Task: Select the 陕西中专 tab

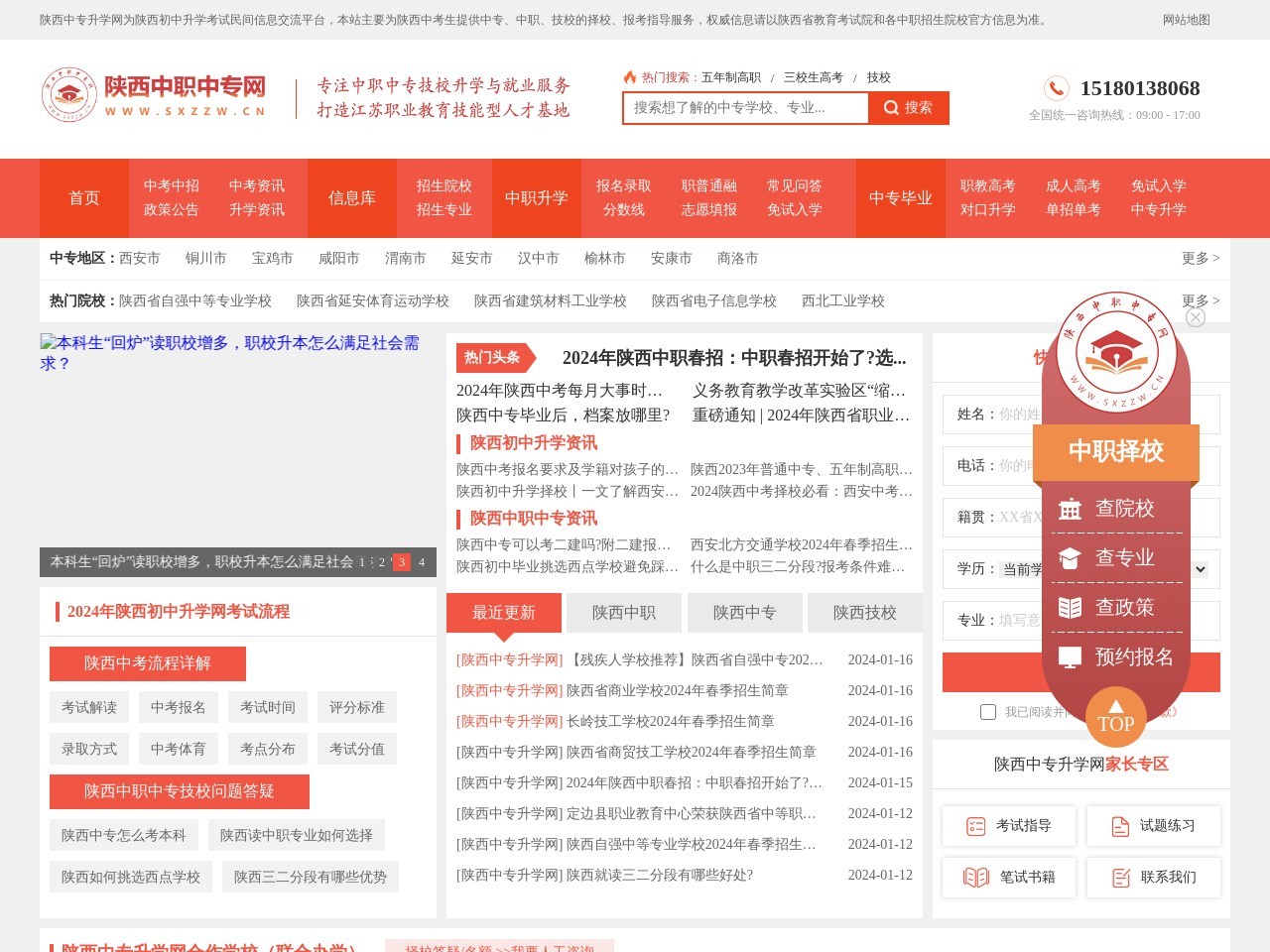Action: [745, 613]
